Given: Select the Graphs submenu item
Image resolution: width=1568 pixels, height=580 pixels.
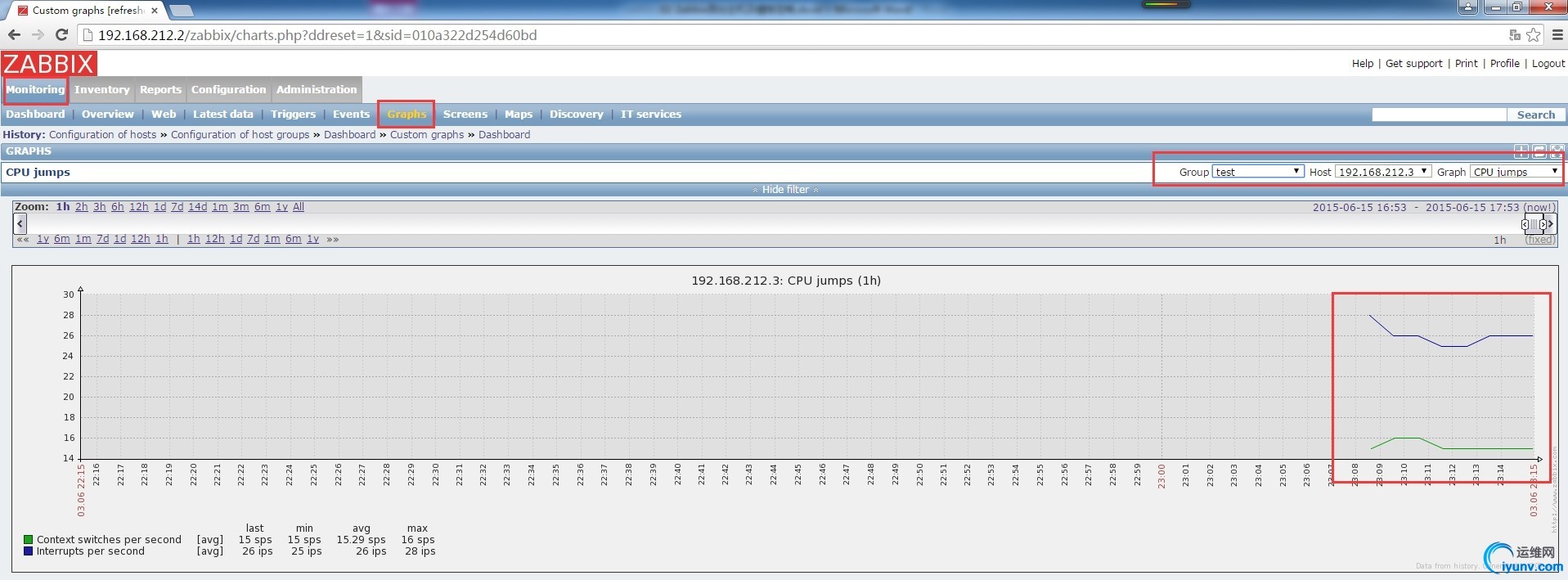Looking at the screenshot, I should click(407, 115).
